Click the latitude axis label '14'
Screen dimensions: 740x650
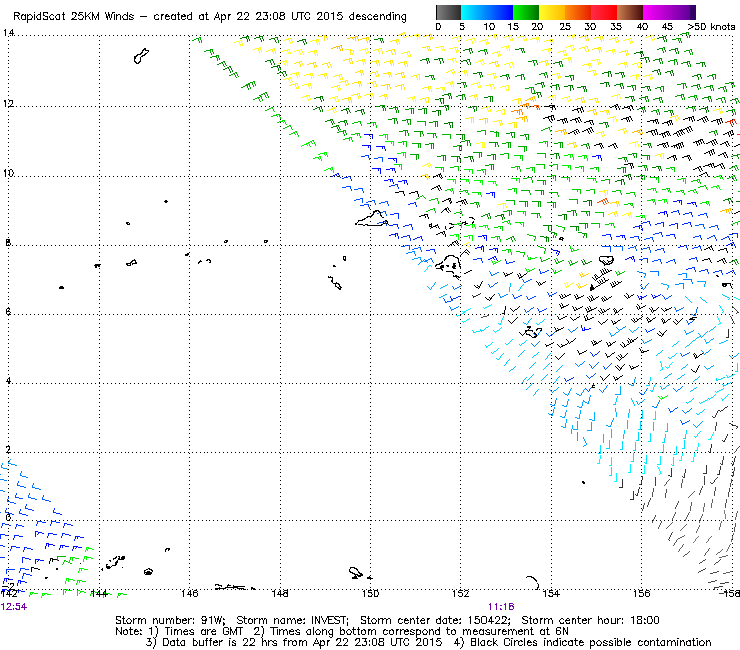(x=8, y=33)
